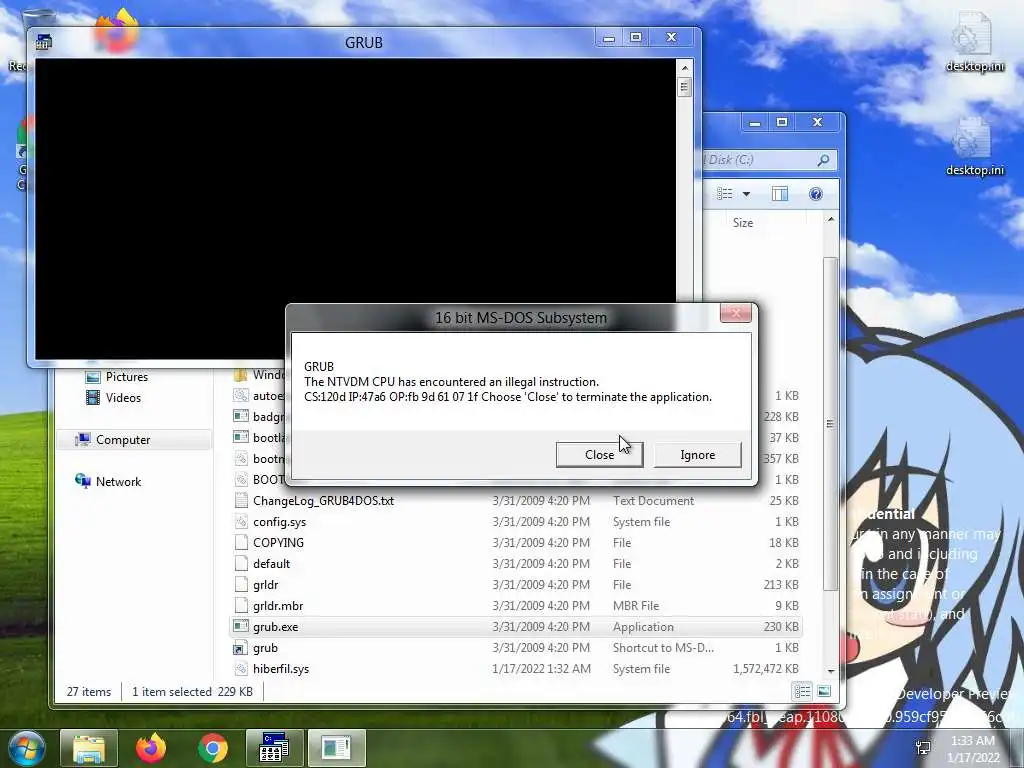Viewport: 1024px width, 768px height.
Task: Toggle the preview pane icon in Explorer
Action: coord(780,194)
